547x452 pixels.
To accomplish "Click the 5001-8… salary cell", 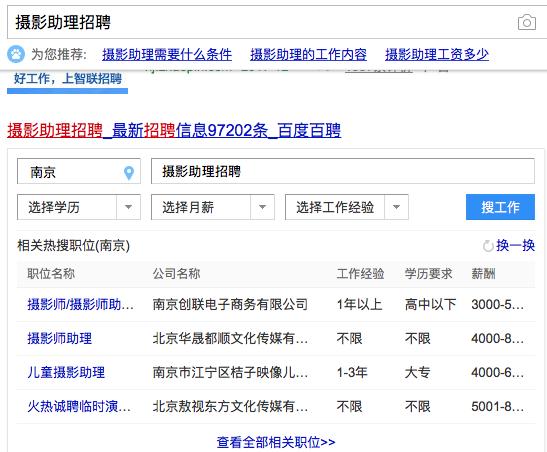I will (497, 407).
